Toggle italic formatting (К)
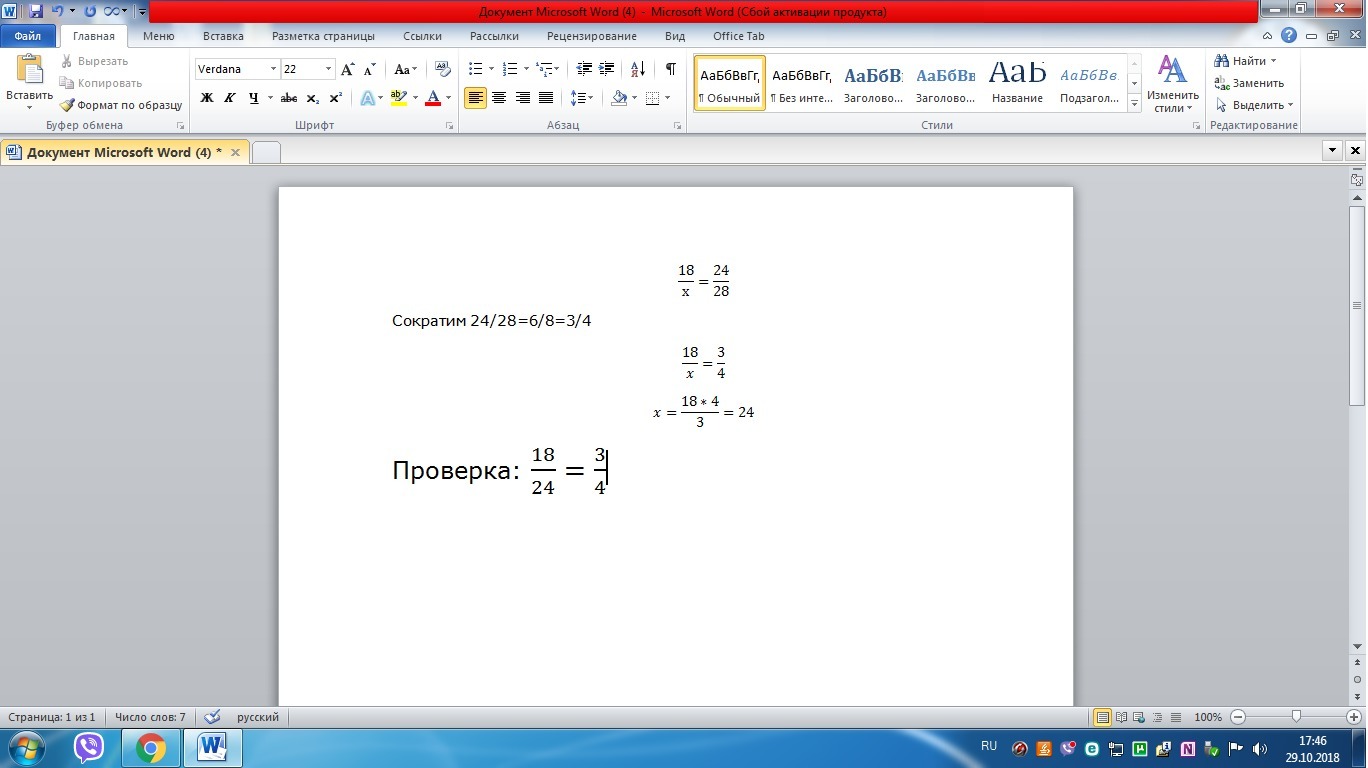1368x768 pixels. [230, 98]
